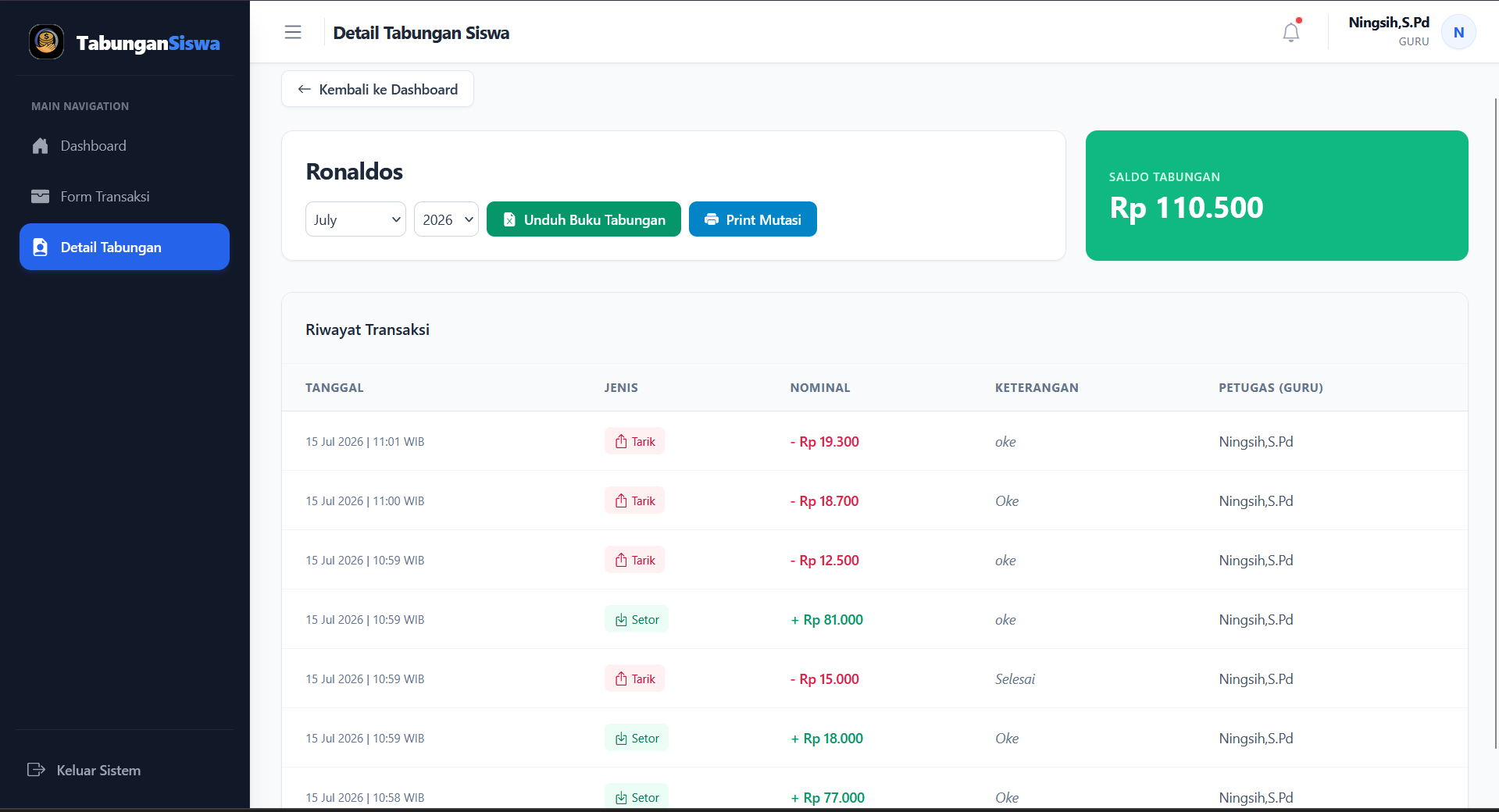Click the Tarik badge on Rp 12.500 row
The image size is (1499, 812).
pos(634,560)
